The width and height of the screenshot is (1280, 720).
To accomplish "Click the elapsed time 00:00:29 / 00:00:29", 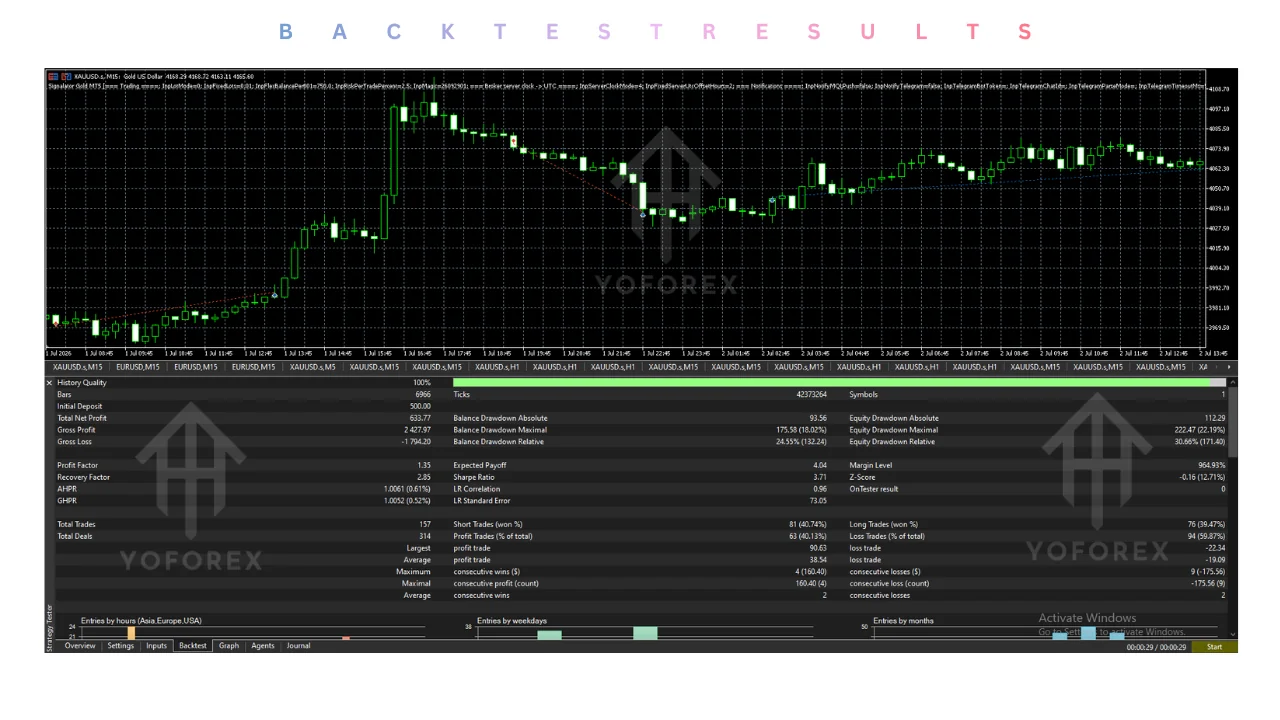I will tap(1156, 647).
